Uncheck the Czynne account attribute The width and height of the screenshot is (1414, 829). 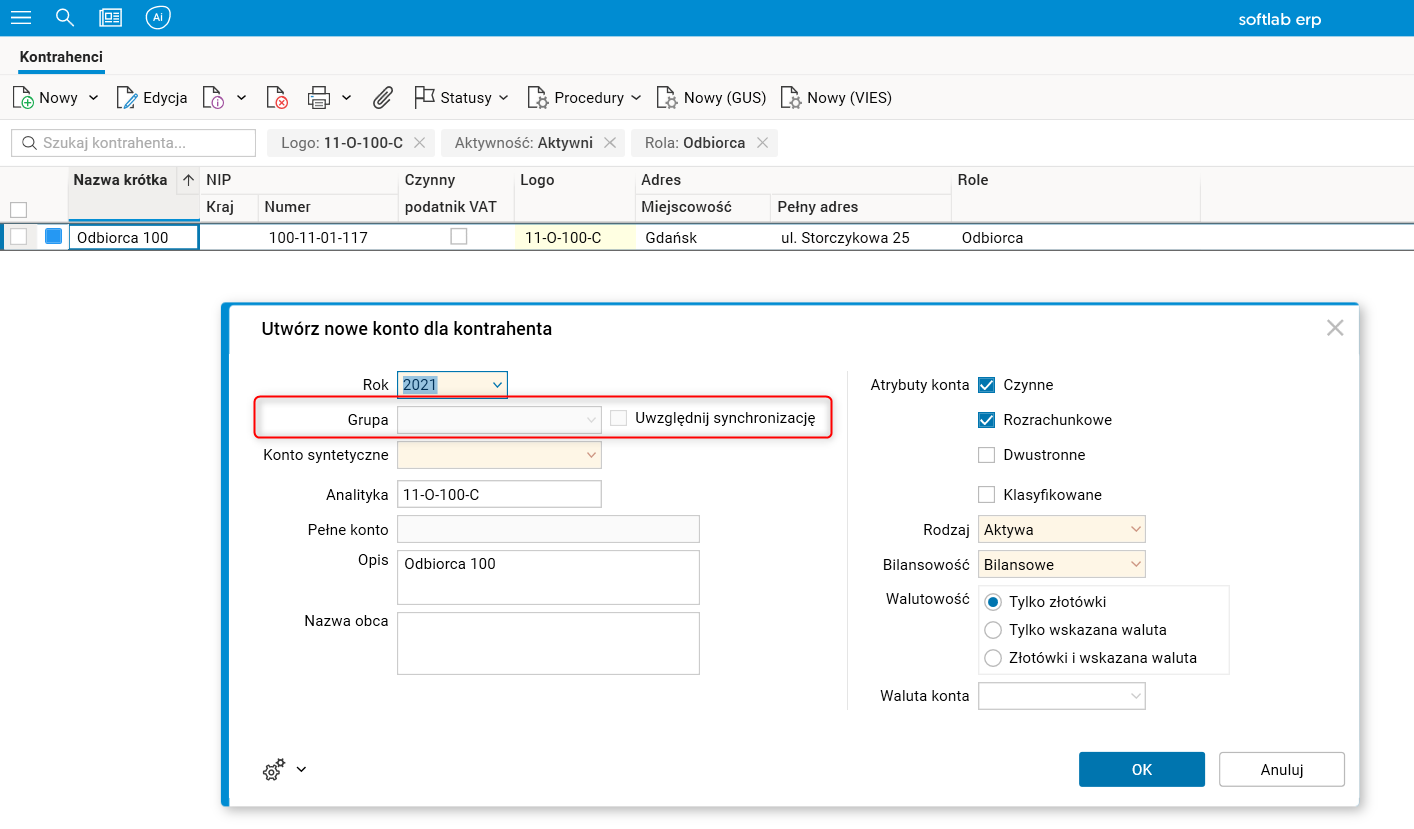[987, 385]
